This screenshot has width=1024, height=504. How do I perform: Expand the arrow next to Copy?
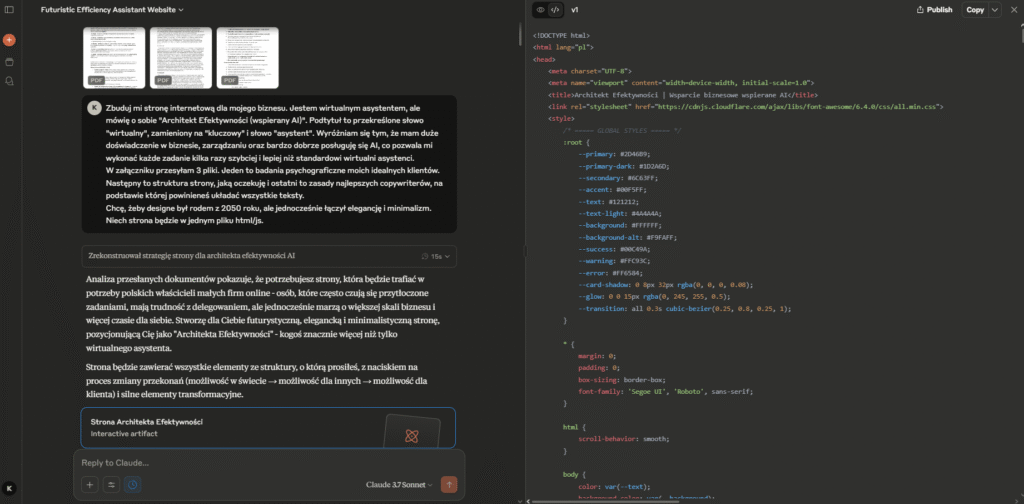coord(994,10)
